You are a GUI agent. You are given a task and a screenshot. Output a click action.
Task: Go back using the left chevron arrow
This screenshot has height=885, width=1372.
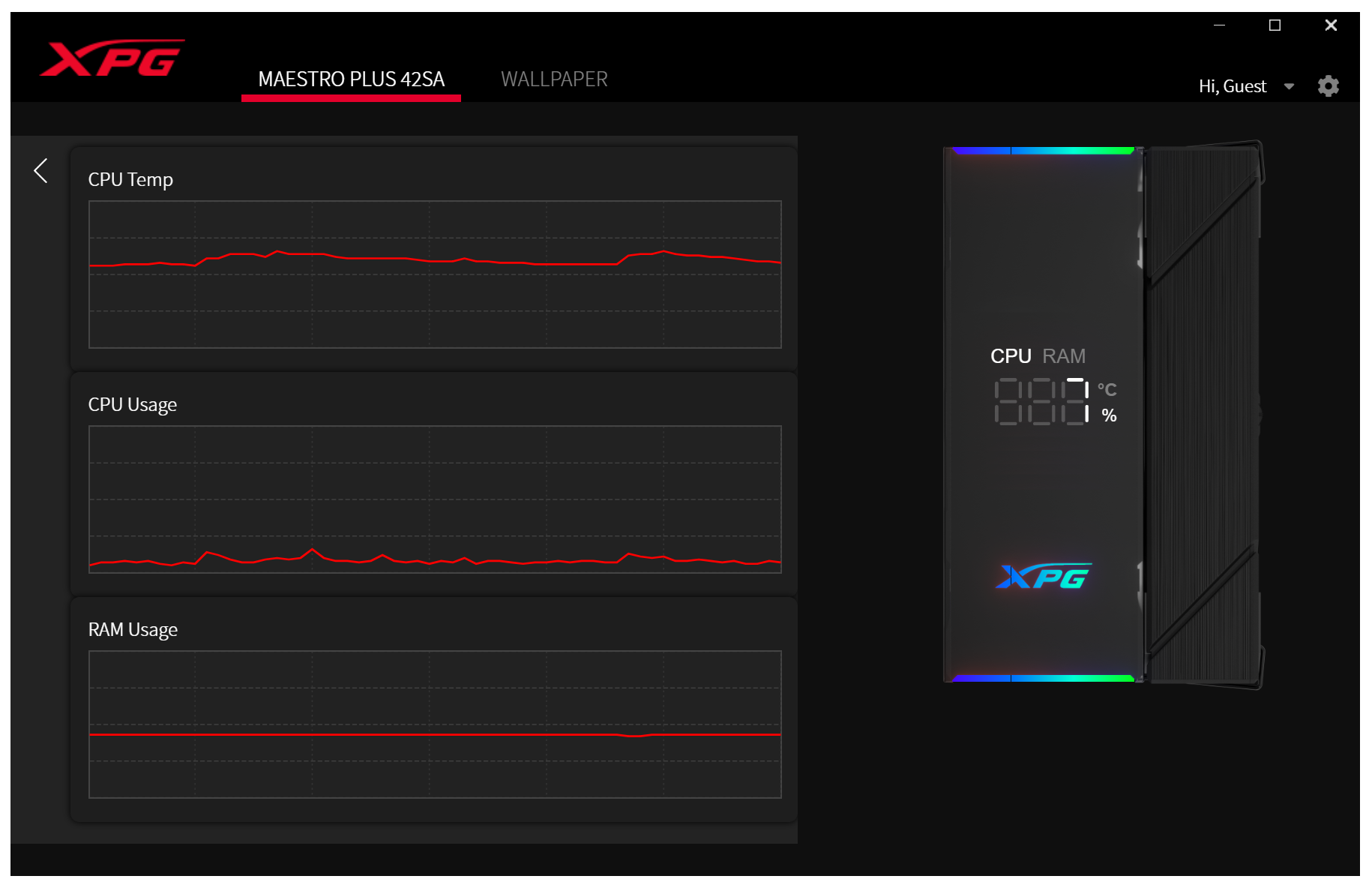tap(41, 171)
